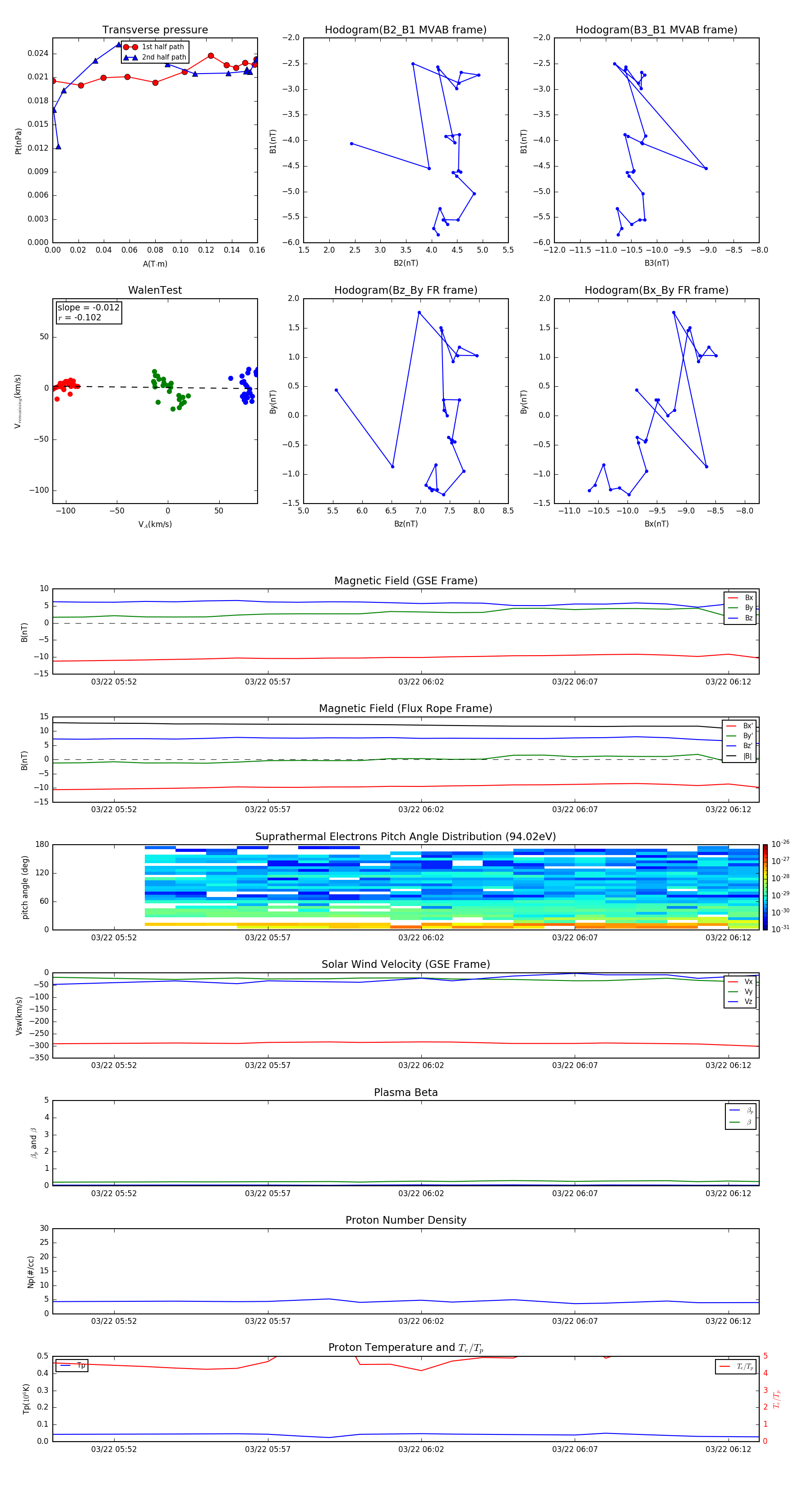This screenshot has height=1489, width=812.
Task: Select the green β entry in Plasma Beta legend
Action: coord(741,1122)
